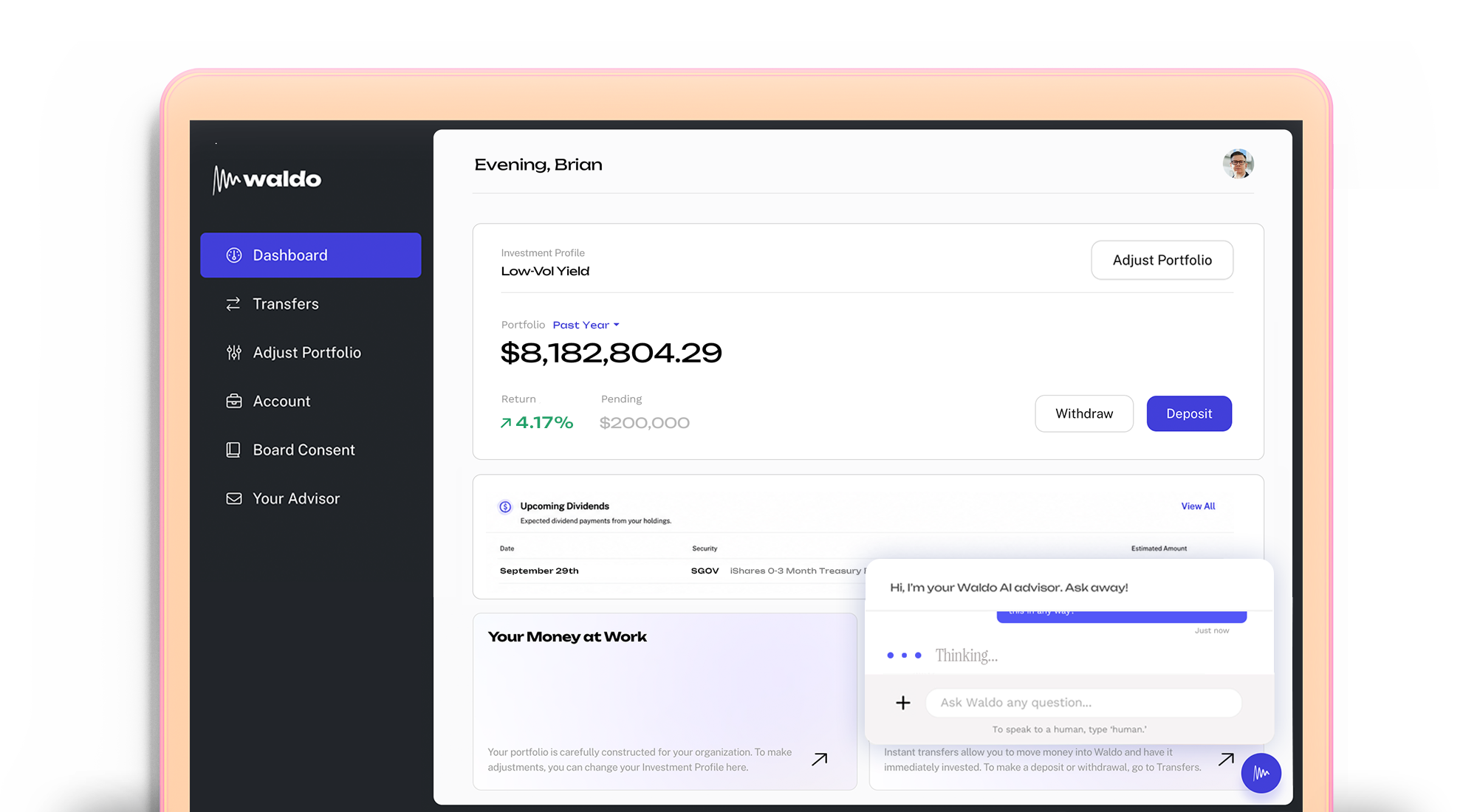Click the Your Advisor envelope icon

tap(234, 499)
